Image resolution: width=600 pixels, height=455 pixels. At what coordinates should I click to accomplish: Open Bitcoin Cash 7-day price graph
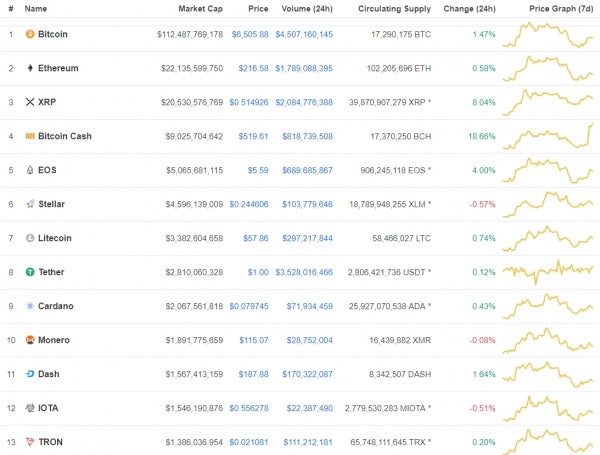point(548,136)
